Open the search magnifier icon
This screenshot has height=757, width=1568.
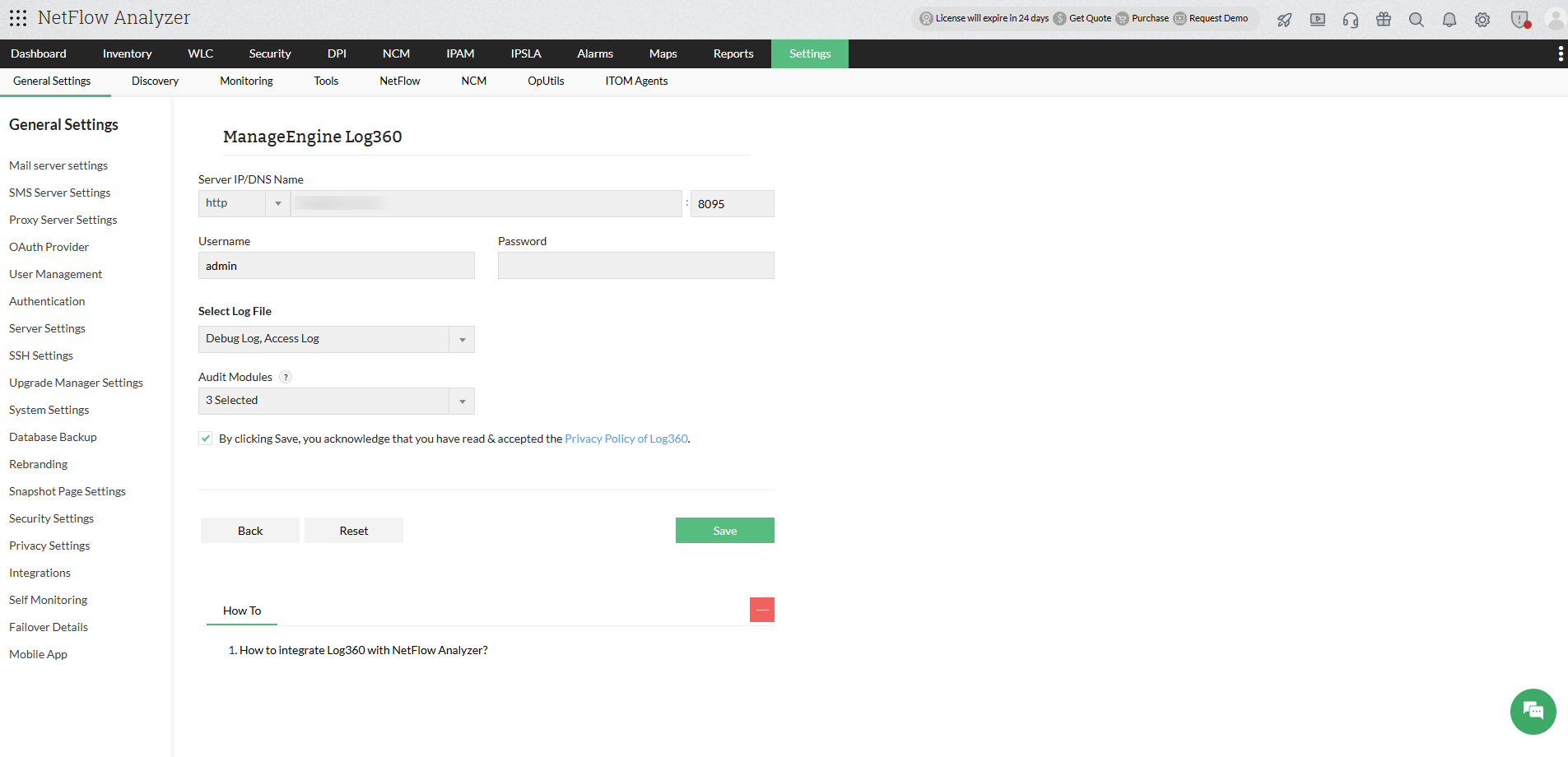pos(1417,20)
